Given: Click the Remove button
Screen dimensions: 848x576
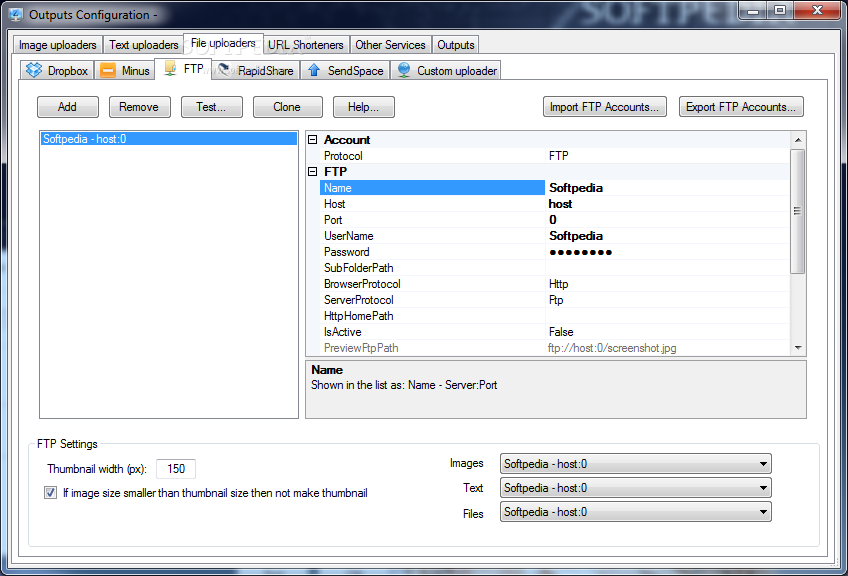Looking at the screenshot, I should point(140,107).
